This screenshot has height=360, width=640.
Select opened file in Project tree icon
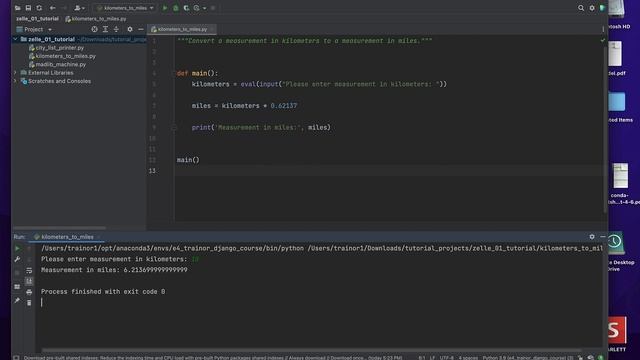[94, 29]
